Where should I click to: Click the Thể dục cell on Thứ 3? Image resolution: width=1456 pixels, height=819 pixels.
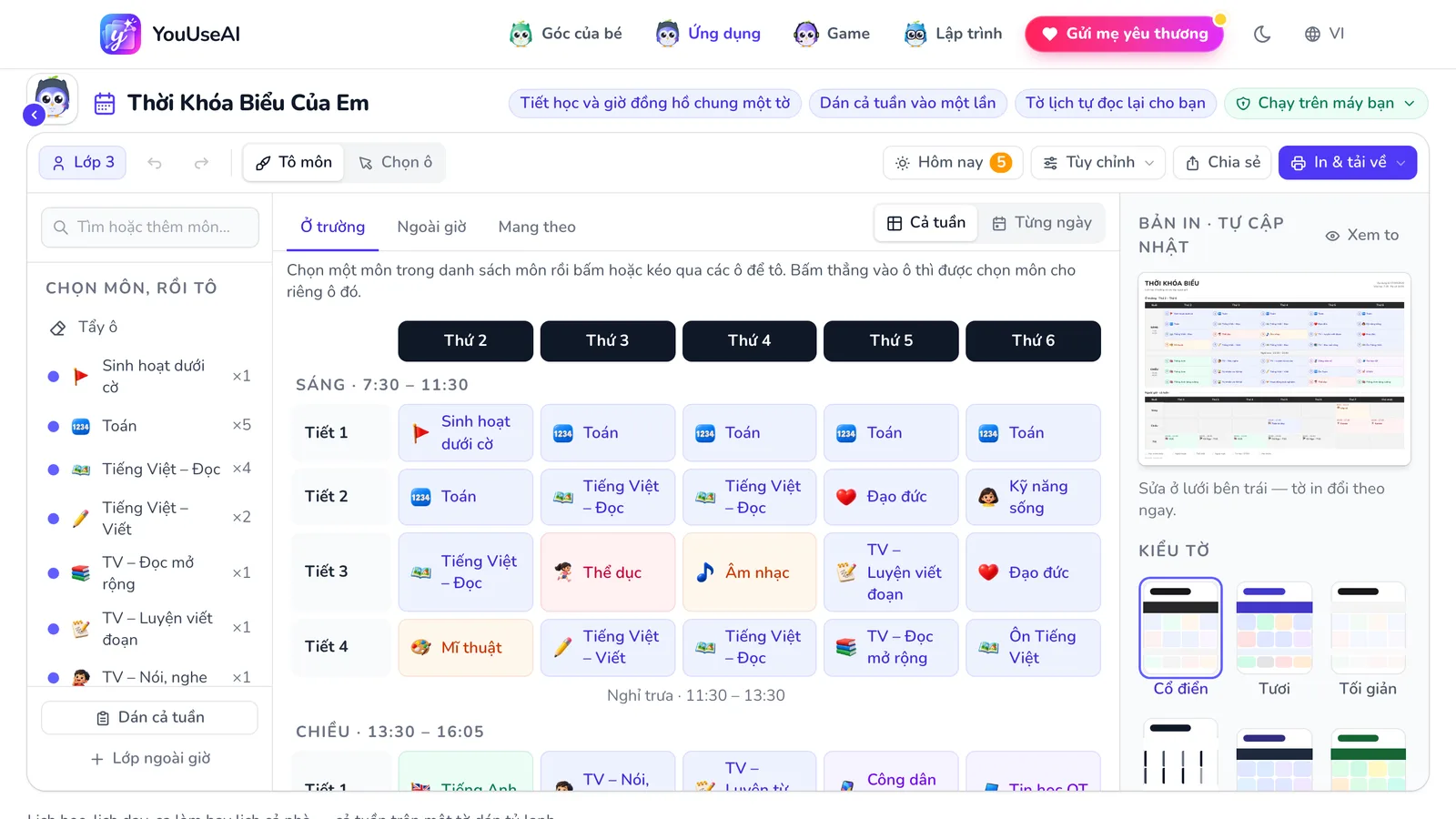point(608,572)
